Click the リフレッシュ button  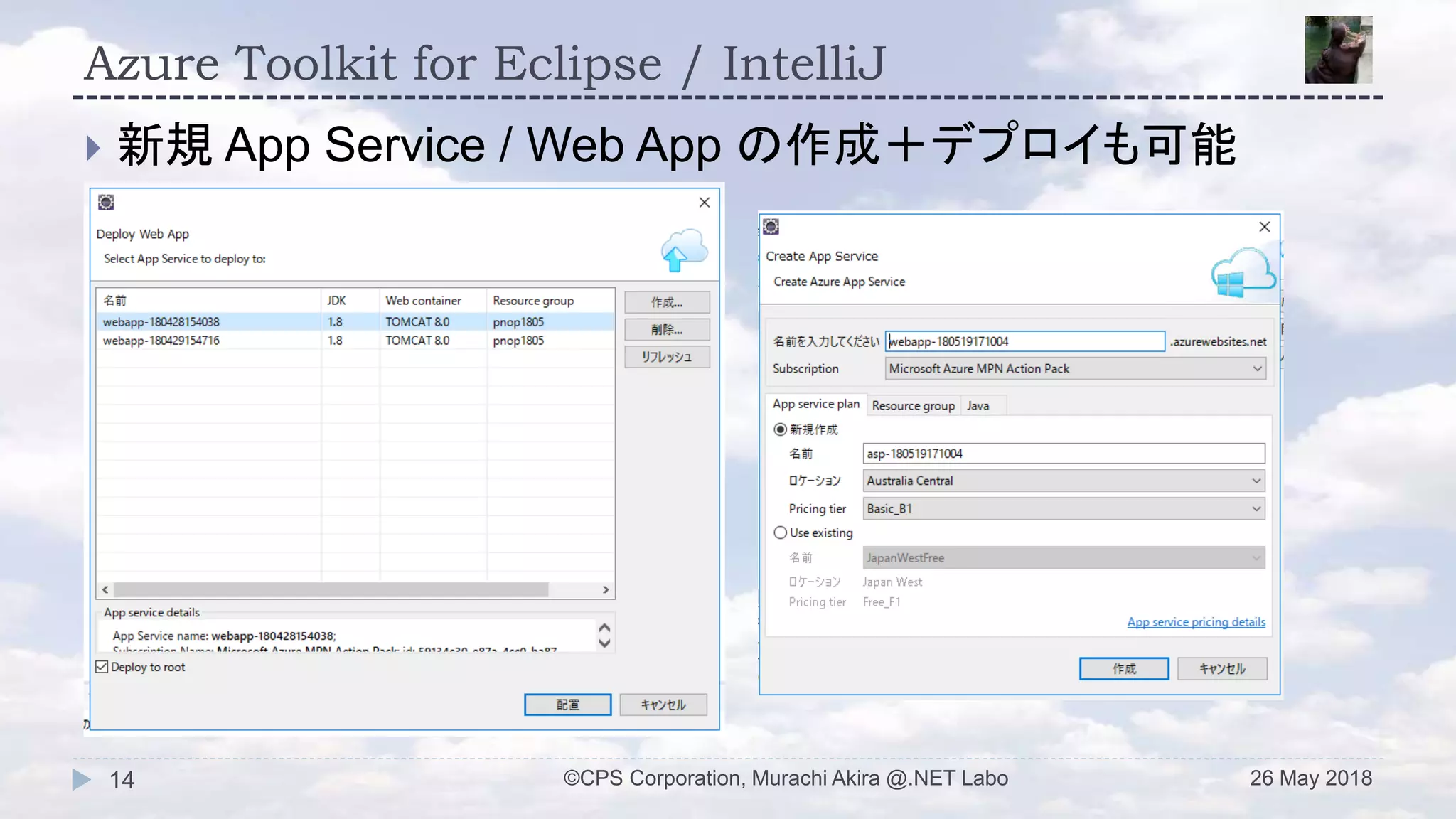[667, 356]
